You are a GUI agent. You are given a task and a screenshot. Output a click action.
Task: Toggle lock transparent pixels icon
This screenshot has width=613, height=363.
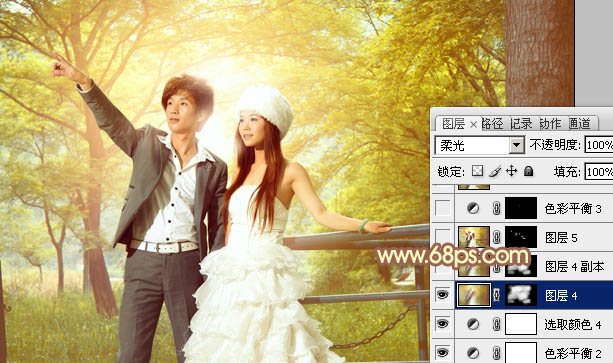point(477,171)
